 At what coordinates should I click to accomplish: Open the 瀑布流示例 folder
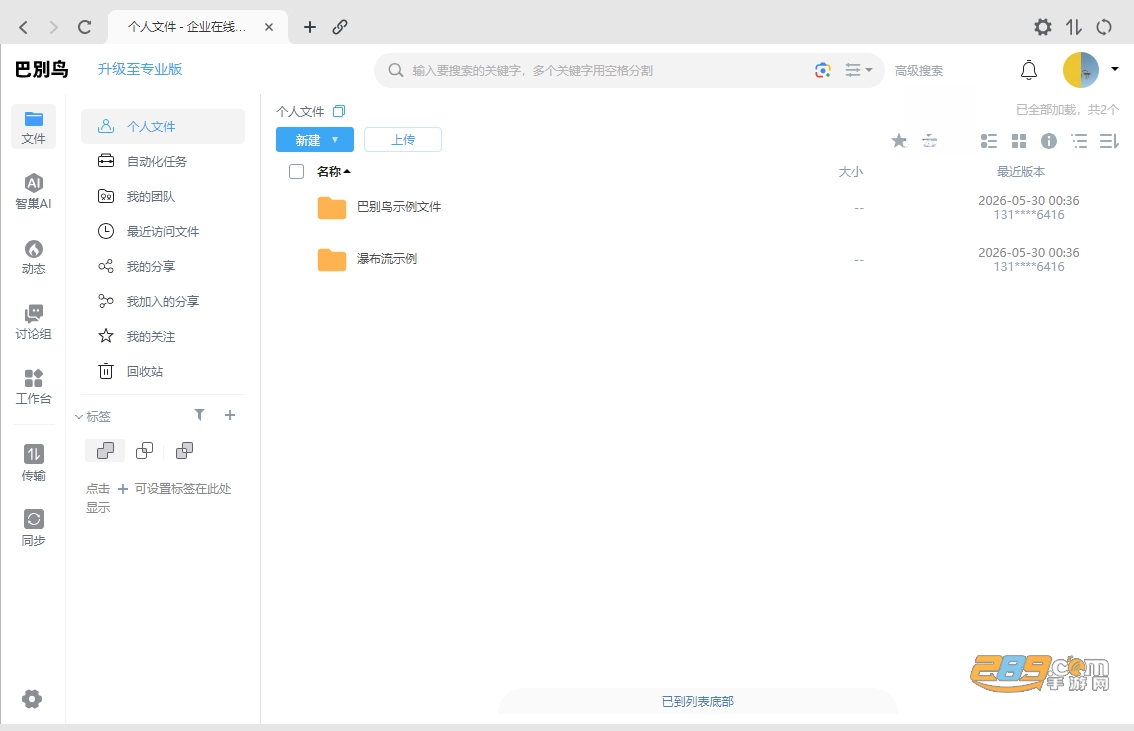click(x=386, y=259)
